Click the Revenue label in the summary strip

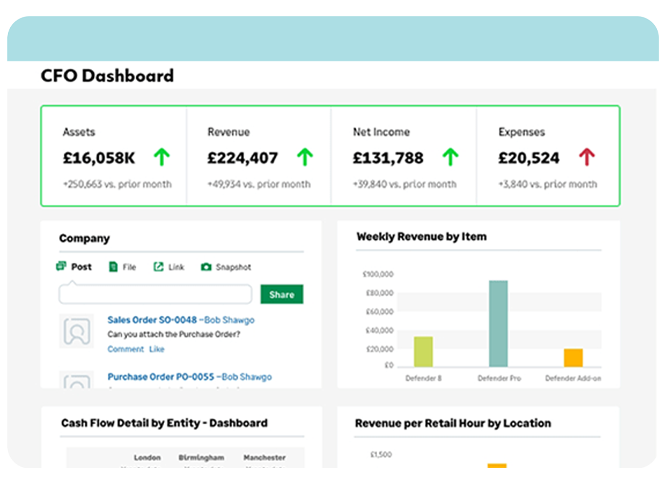[229, 132]
